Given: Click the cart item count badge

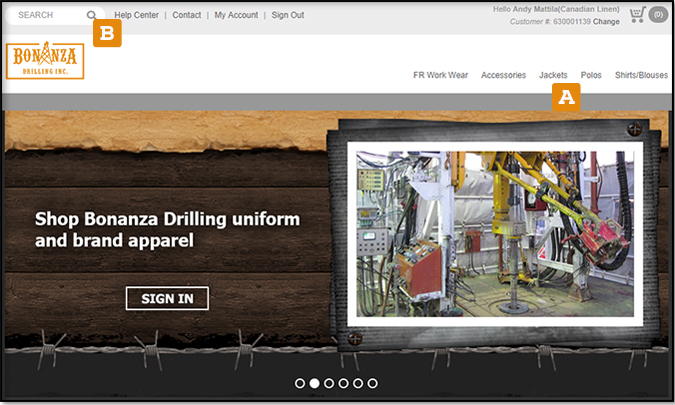Looking at the screenshot, I should tap(658, 15).
